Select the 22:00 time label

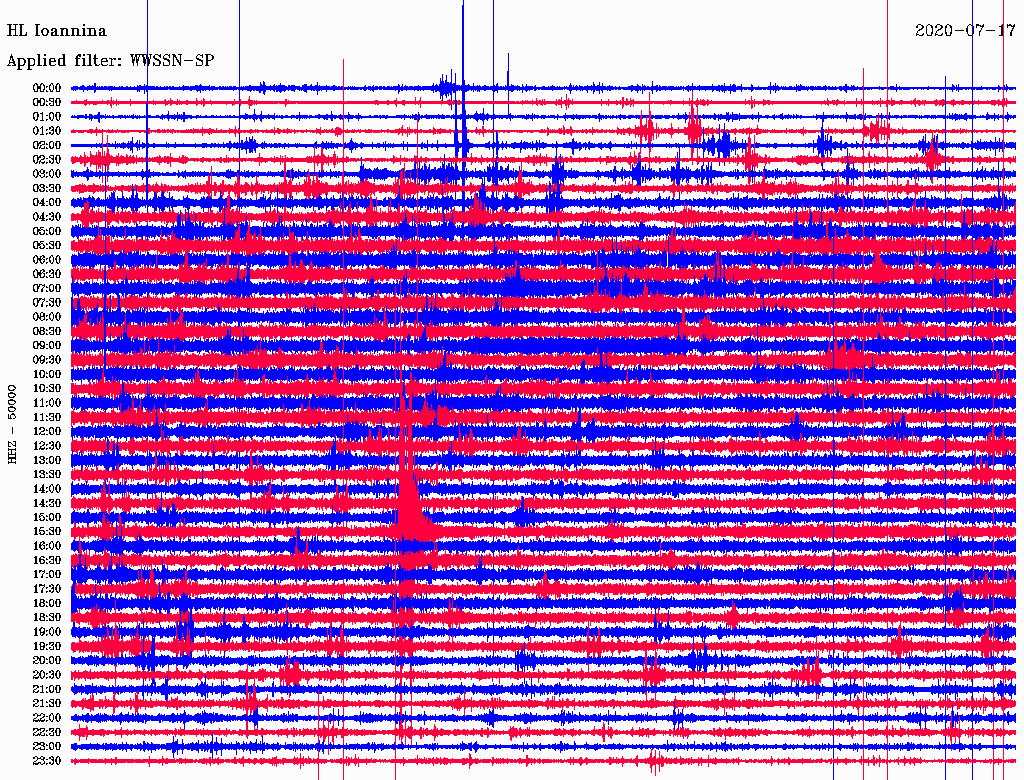47,718
